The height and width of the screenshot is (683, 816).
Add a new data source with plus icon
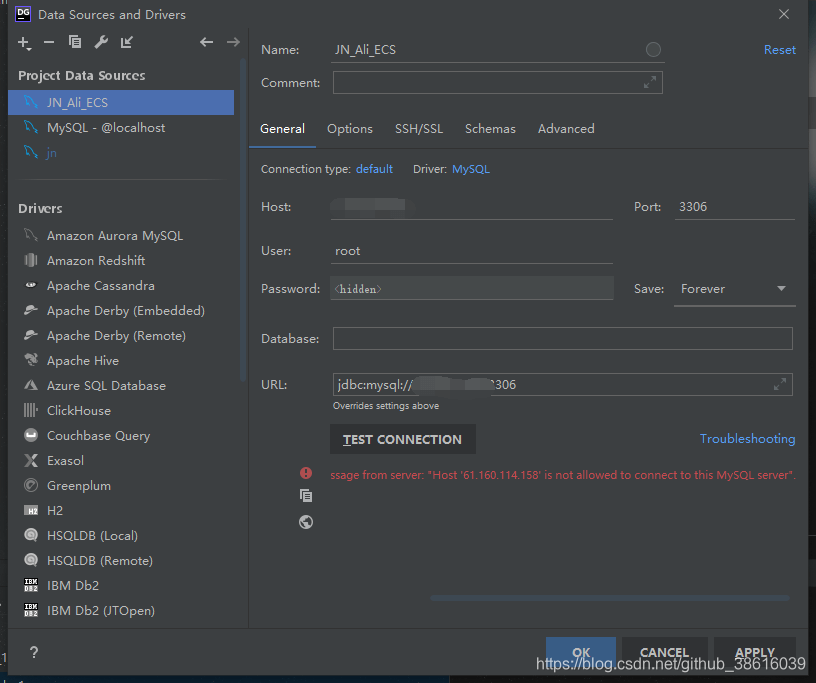click(x=24, y=43)
